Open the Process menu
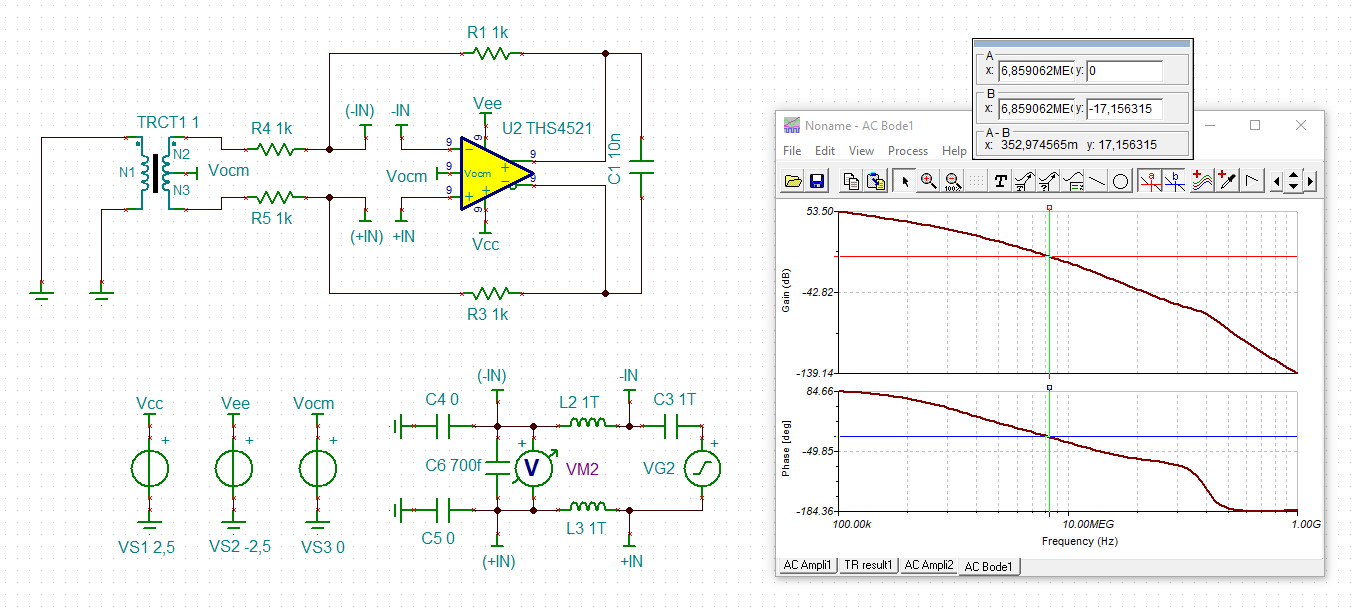 (x=908, y=151)
